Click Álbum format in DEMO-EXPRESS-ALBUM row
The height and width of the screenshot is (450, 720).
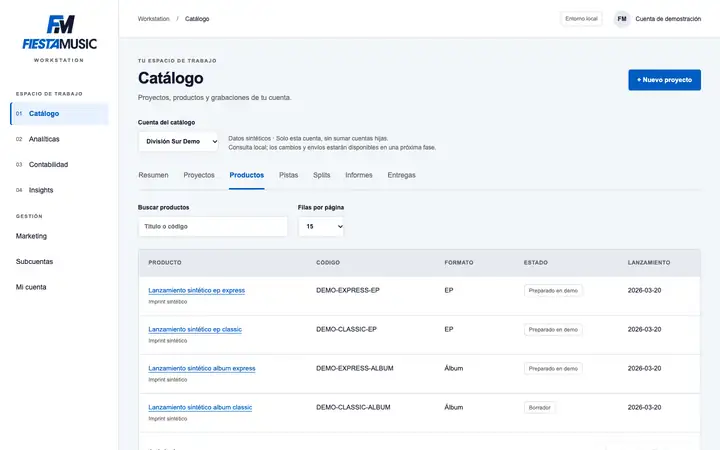coord(454,369)
